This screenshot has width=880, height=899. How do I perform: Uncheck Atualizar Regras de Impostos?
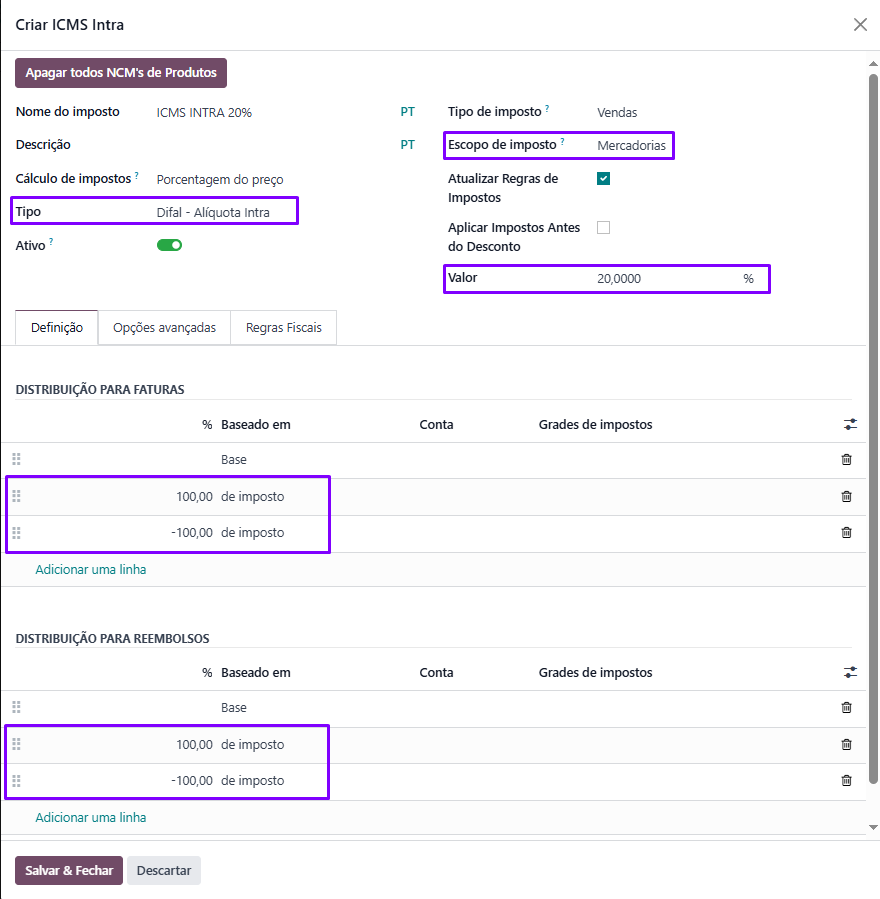603,179
